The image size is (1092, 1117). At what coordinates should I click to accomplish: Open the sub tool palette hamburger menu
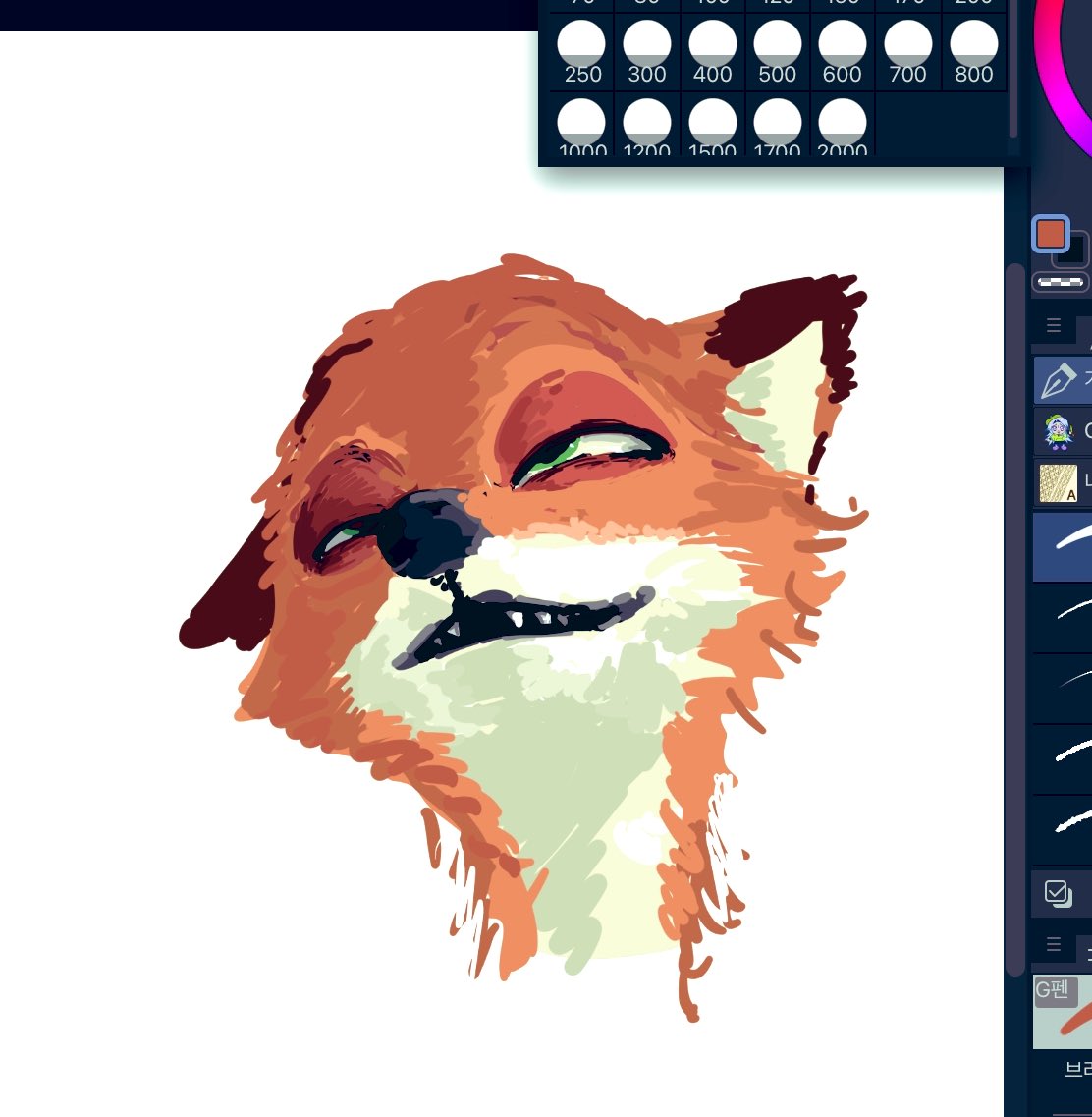1054,325
